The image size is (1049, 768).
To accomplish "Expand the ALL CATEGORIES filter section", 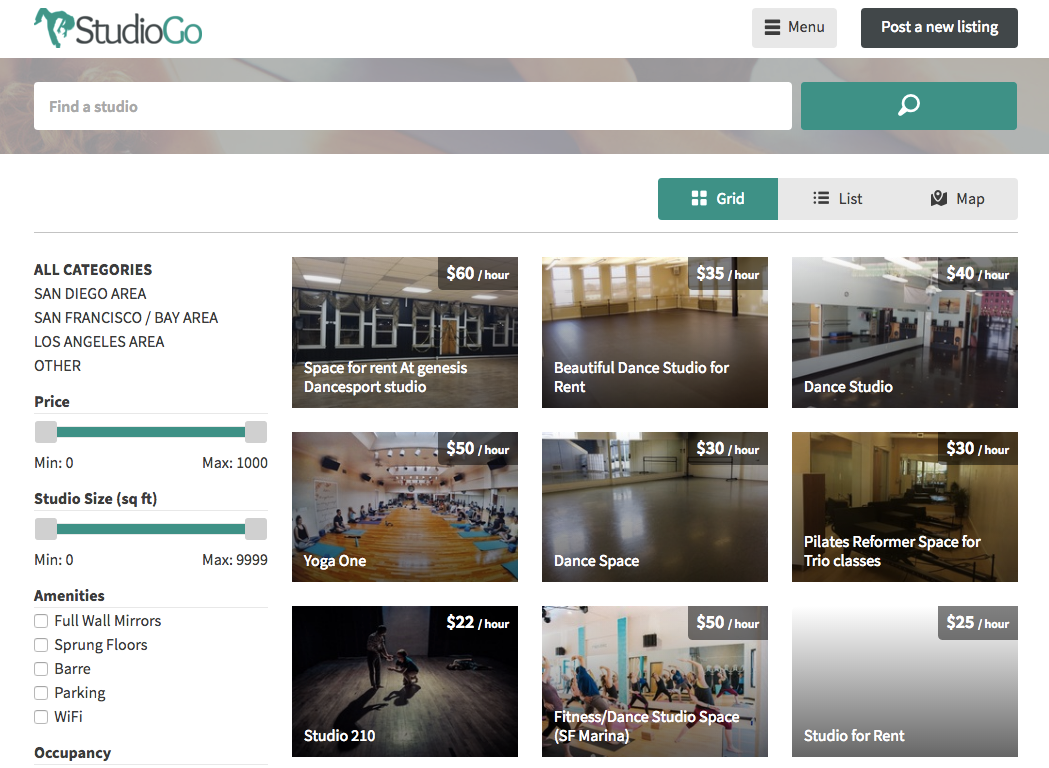I will point(92,269).
